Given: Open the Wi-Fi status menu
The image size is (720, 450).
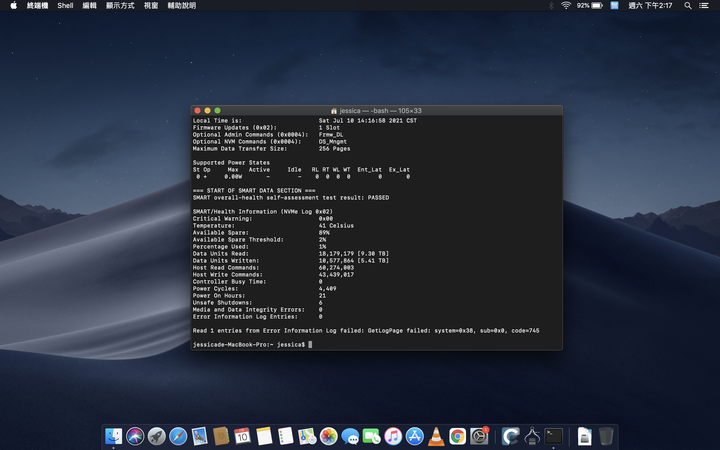Looking at the screenshot, I should pyautogui.click(x=566, y=6).
